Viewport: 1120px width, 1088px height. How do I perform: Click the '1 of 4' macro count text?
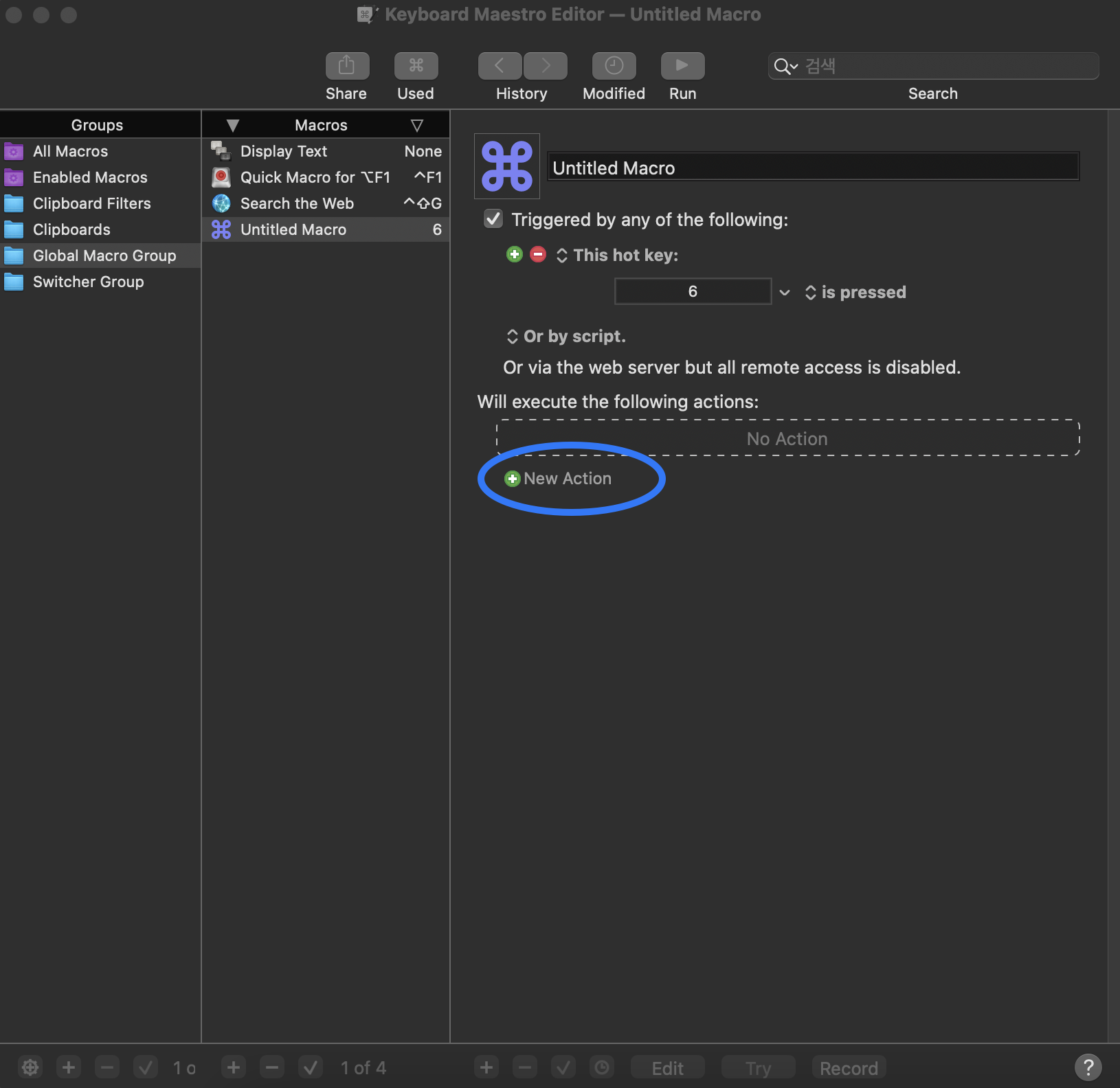tap(363, 1068)
